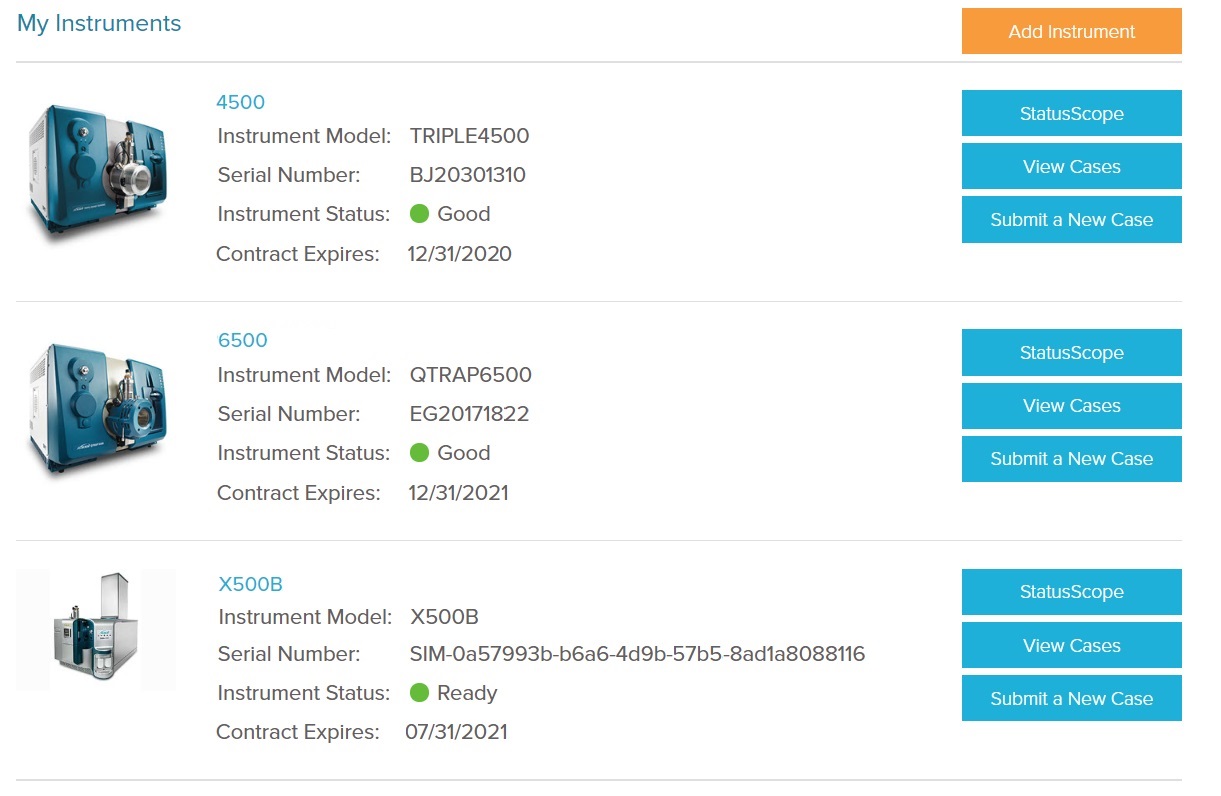View Cases for the X500B instrument
The width and height of the screenshot is (1221, 796).
click(1071, 645)
